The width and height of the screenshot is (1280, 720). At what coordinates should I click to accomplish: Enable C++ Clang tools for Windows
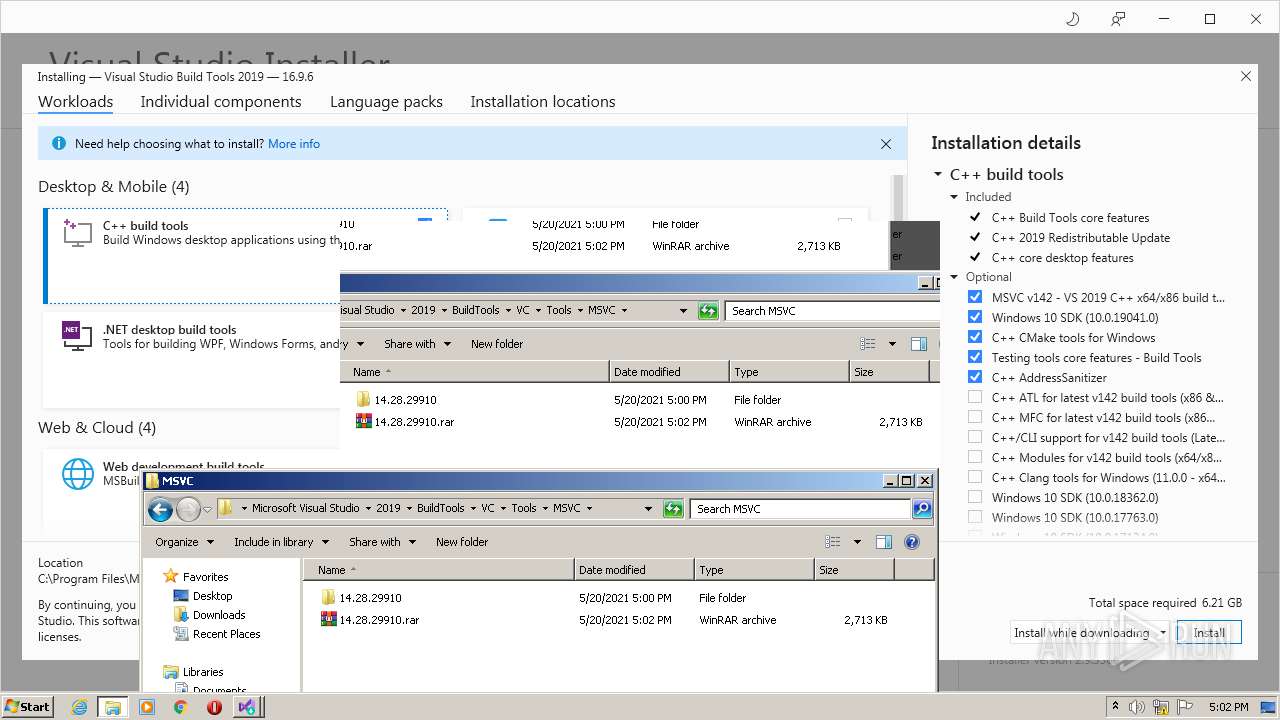pos(975,477)
